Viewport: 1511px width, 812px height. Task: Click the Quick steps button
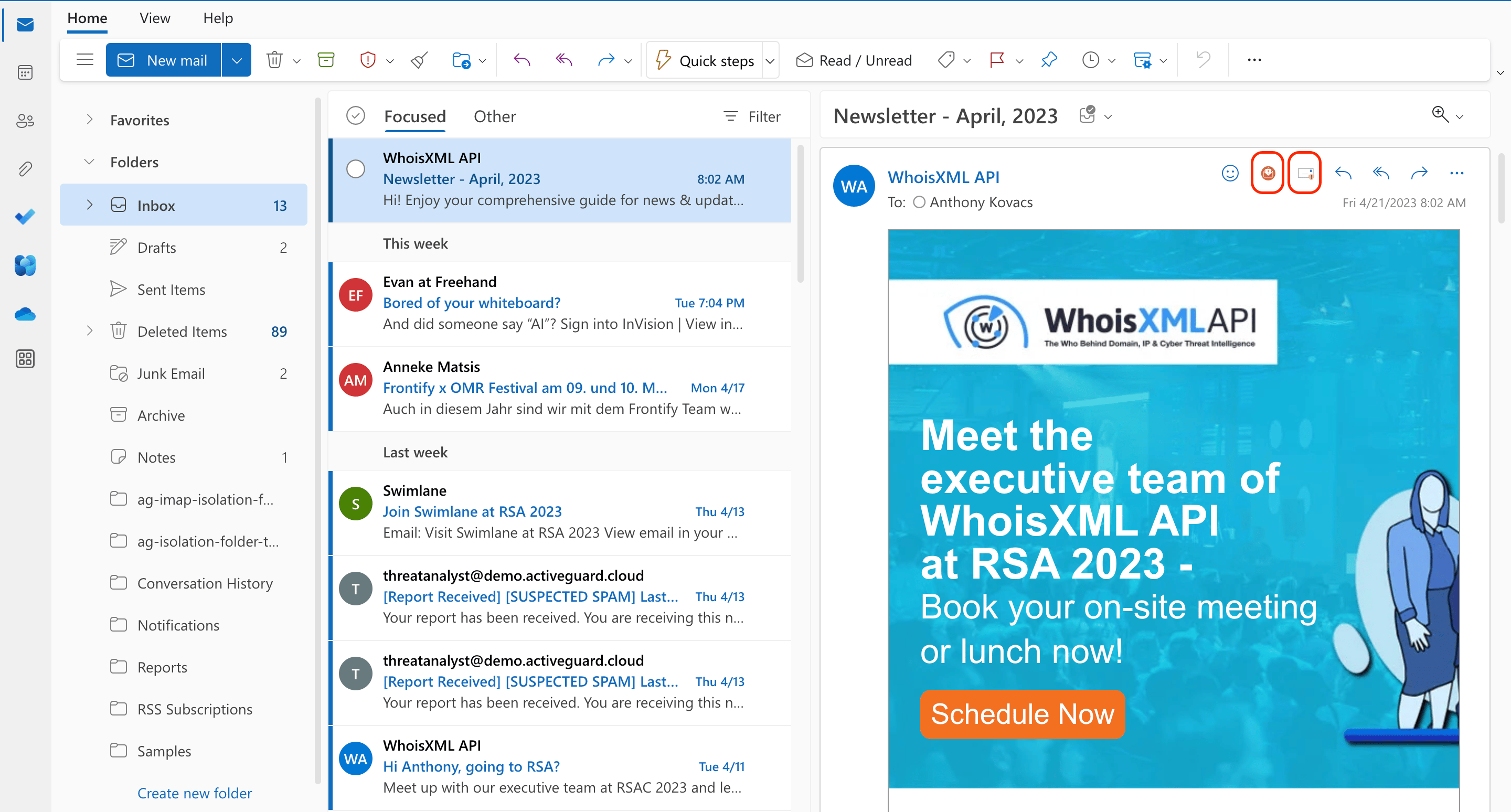click(705, 60)
